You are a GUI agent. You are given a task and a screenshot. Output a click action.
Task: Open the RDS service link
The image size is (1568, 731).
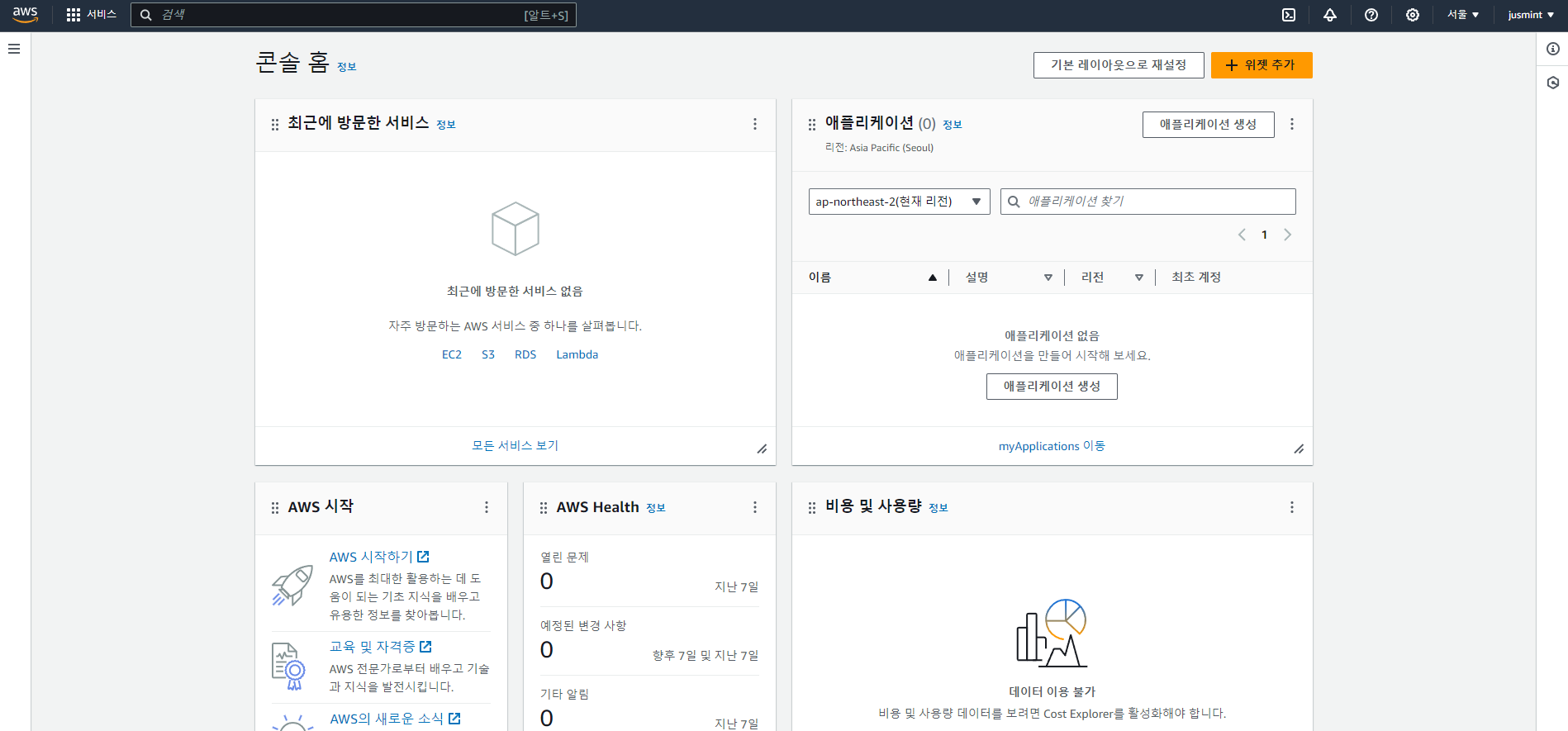525,354
